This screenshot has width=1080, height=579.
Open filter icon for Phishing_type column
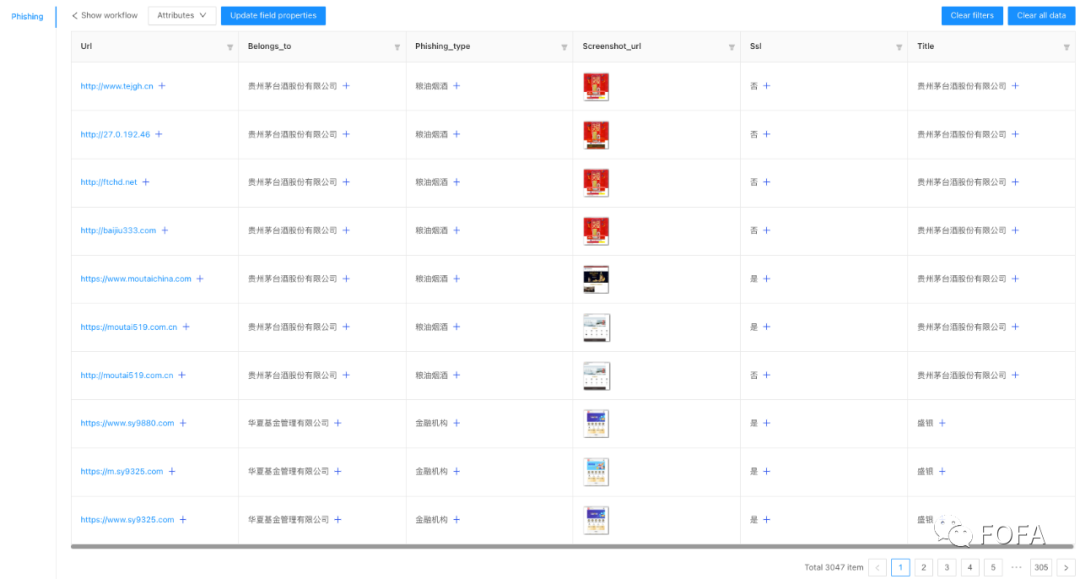564,48
